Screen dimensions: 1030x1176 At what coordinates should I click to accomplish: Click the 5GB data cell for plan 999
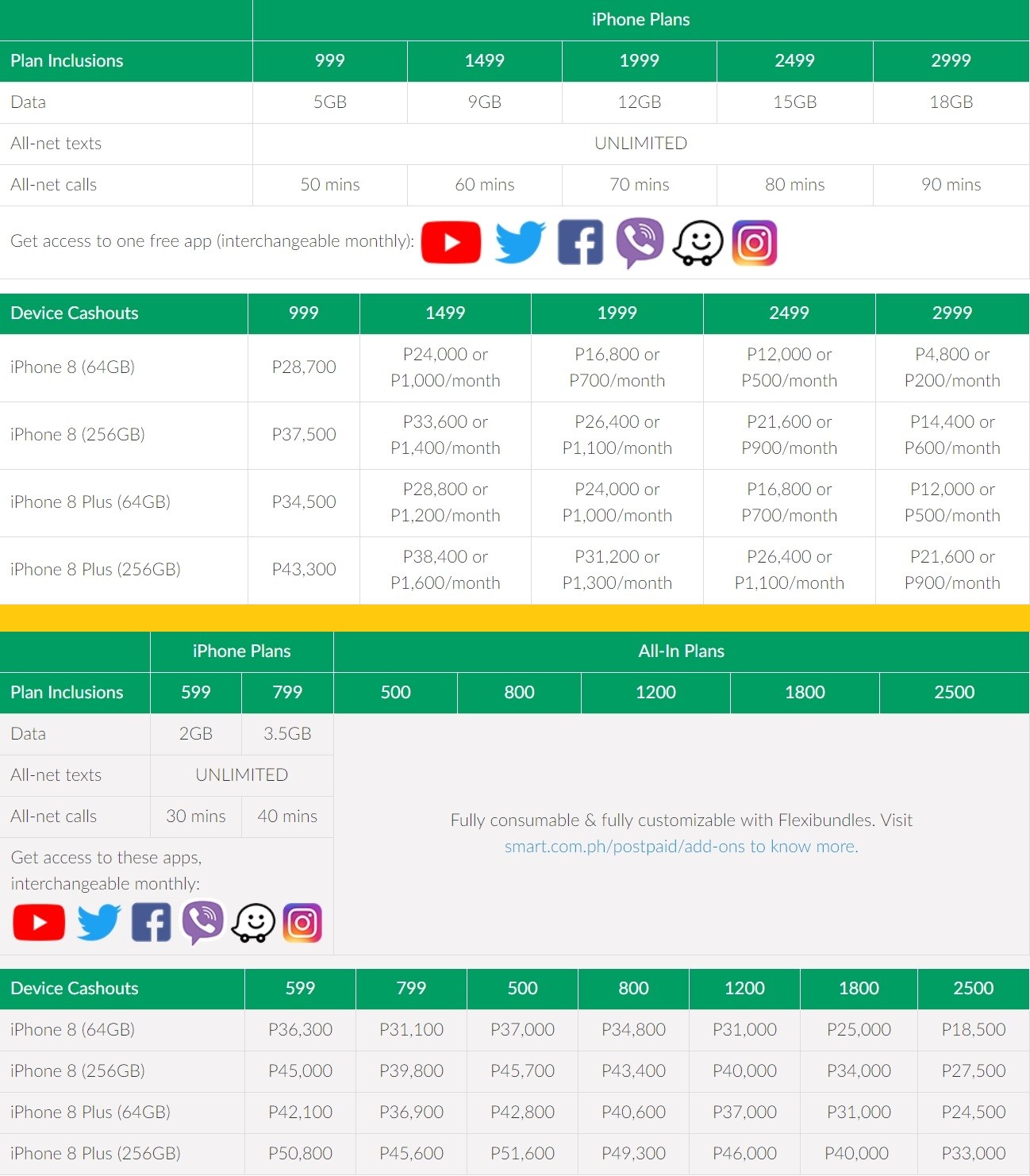pos(330,102)
